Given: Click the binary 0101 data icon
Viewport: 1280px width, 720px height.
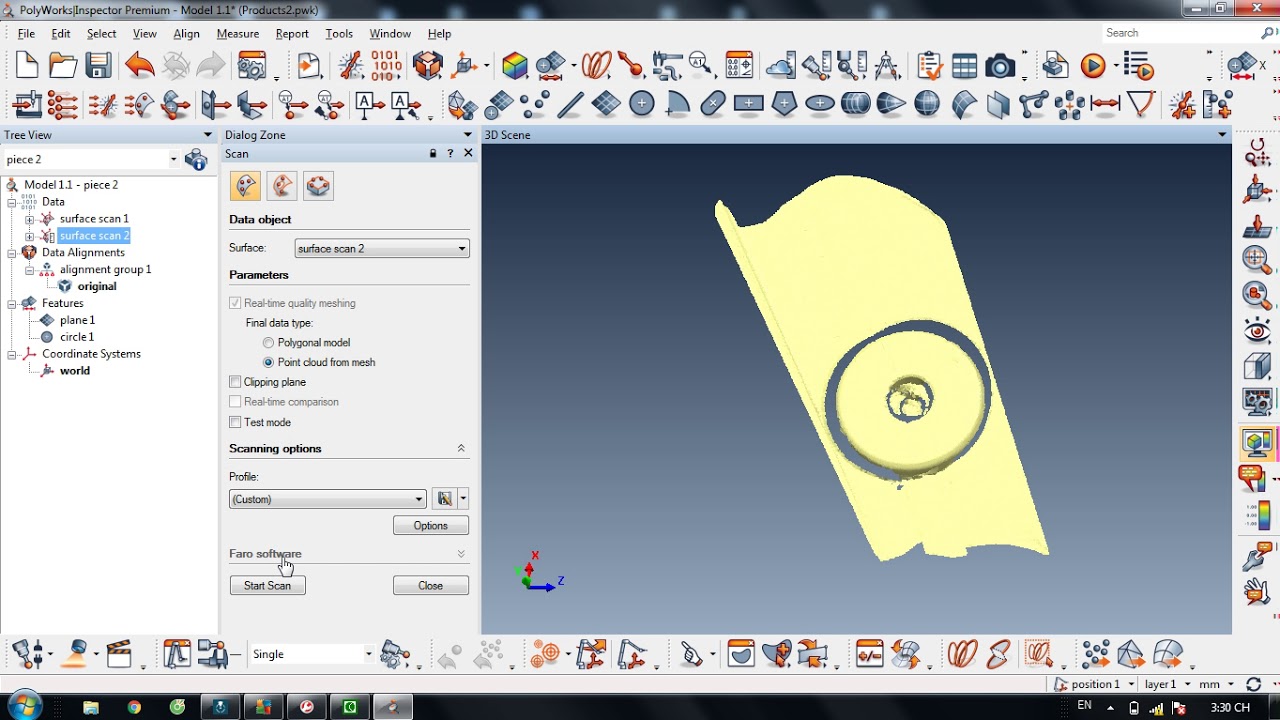Looking at the screenshot, I should coord(386,67).
